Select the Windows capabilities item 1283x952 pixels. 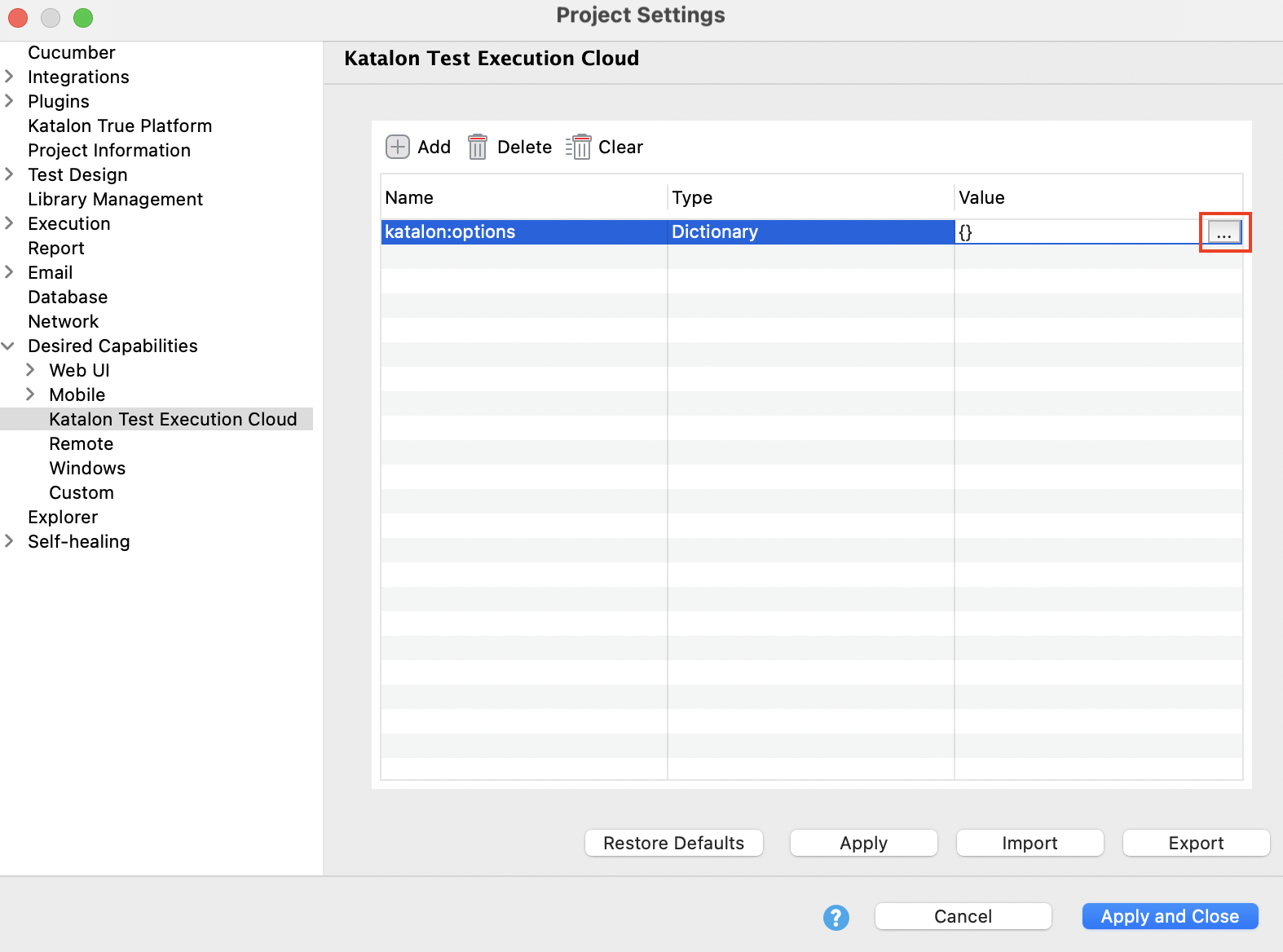pos(87,468)
